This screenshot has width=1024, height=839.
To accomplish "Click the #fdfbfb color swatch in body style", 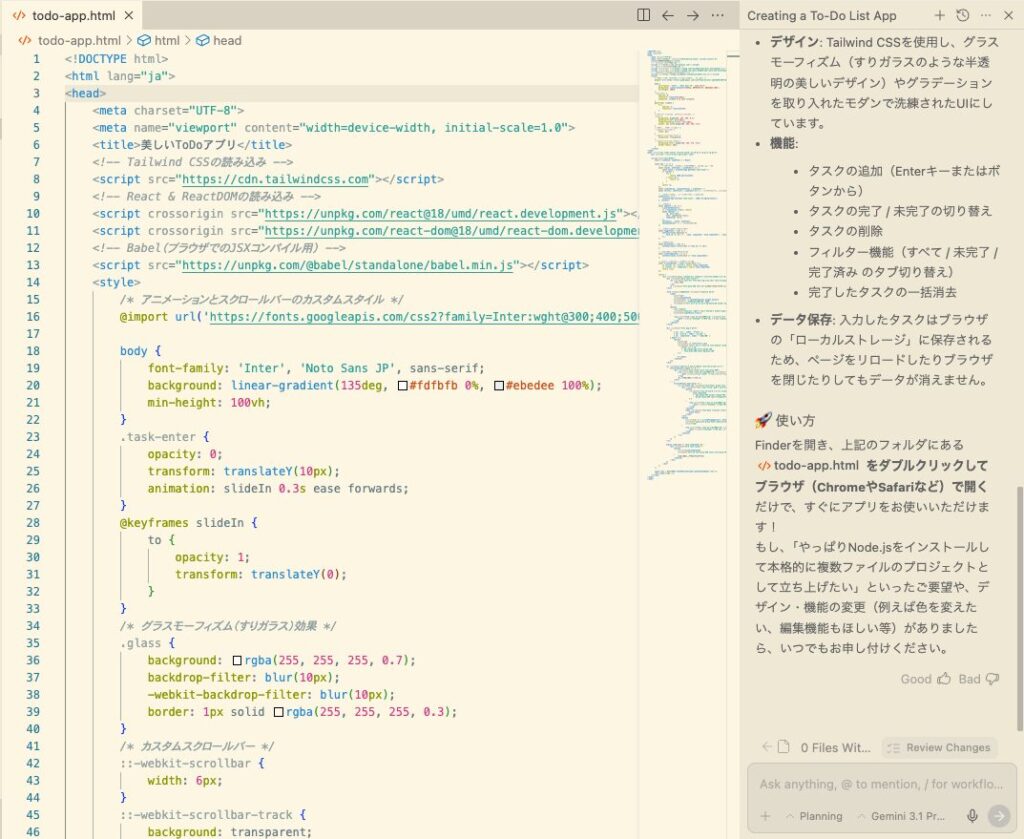I will [402, 386].
